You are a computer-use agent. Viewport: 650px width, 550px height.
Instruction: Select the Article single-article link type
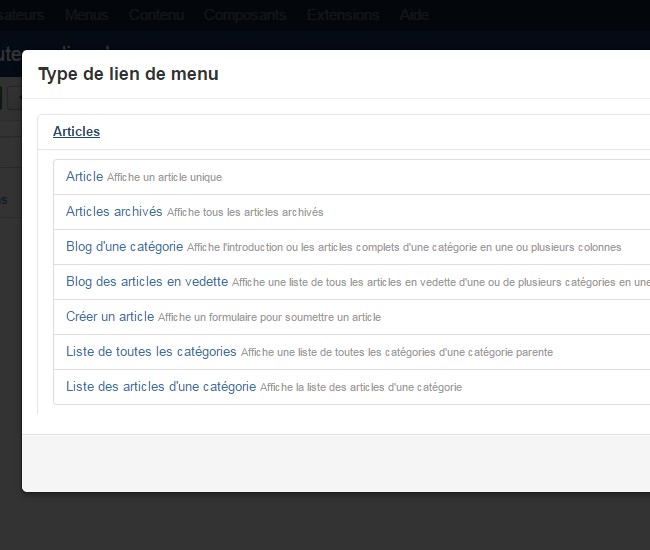tap(85, 177)
